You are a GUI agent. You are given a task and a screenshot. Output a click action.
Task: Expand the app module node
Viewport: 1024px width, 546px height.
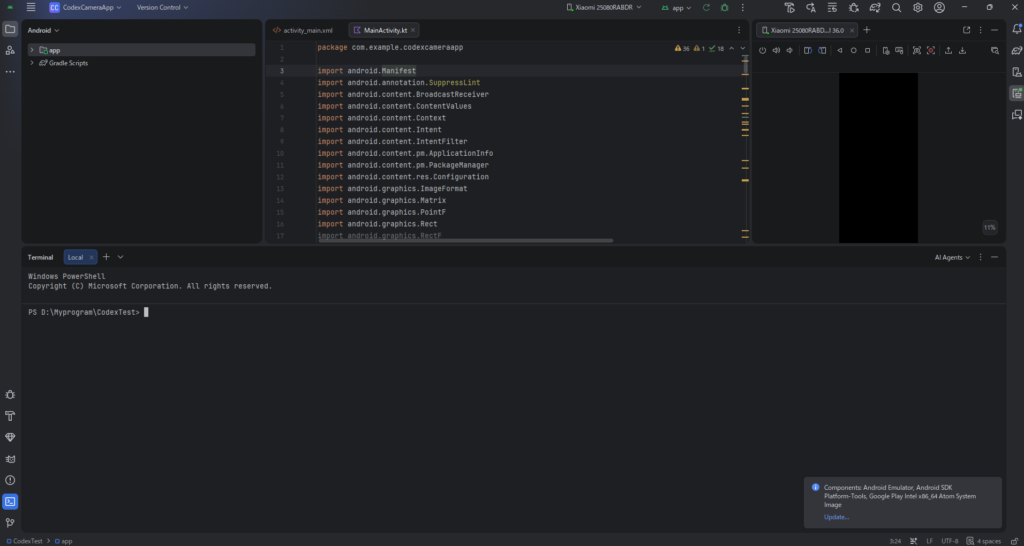tap(31, 50)
